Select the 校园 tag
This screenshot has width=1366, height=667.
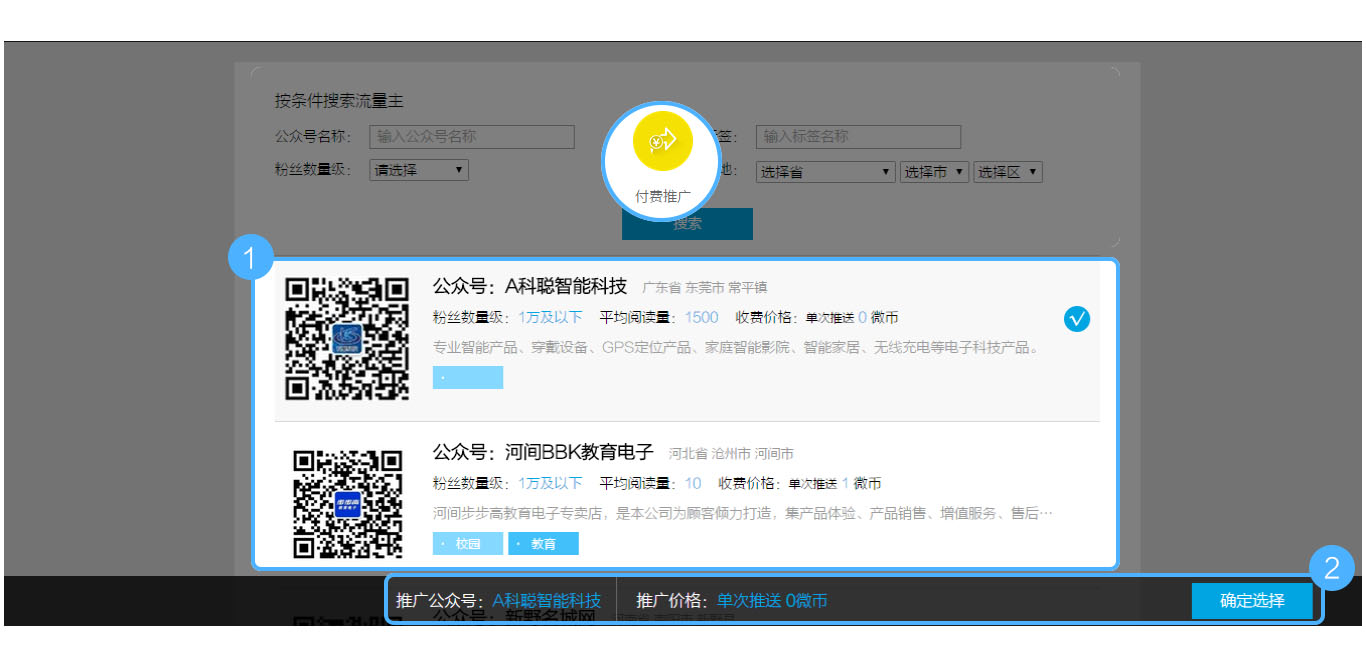pos(468,544)
